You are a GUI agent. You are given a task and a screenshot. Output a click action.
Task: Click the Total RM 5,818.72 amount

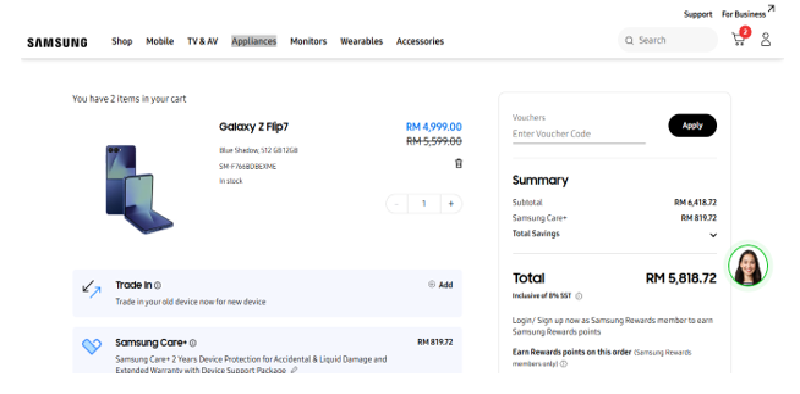tap(681, 278)
